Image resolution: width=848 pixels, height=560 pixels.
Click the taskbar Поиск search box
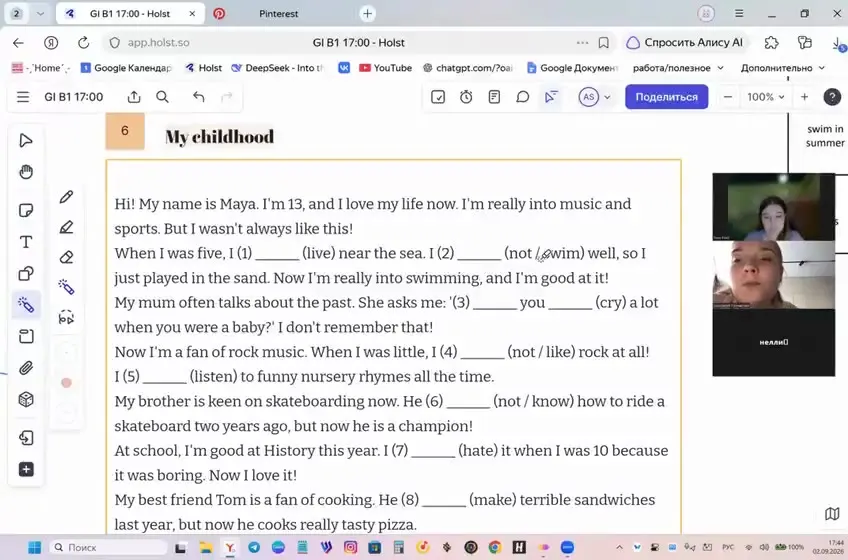108,548
